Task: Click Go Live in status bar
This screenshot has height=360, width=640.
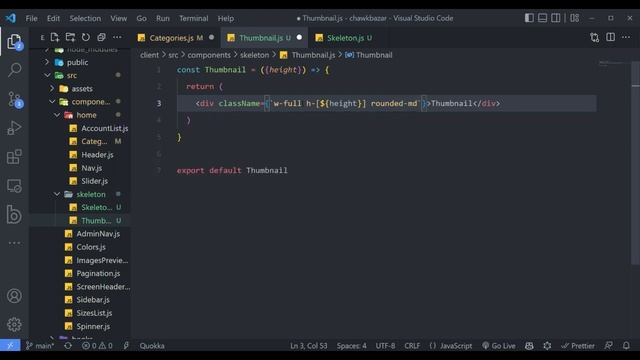Action: pos(498,346)
